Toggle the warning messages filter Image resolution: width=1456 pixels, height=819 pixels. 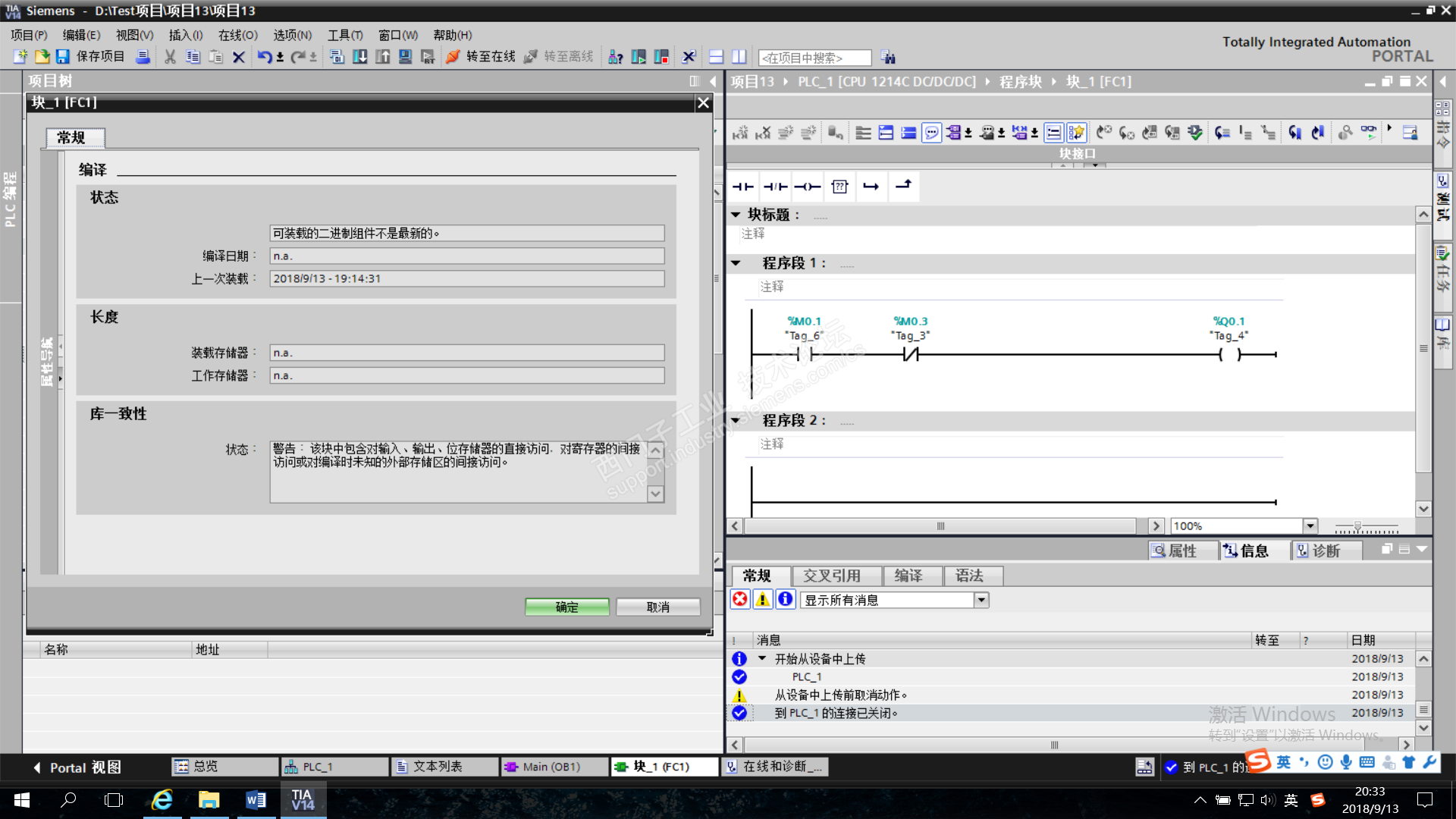tap(763, 600)
